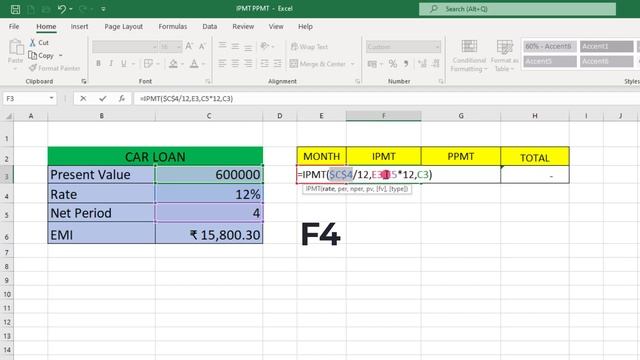Expand the Copy options arrow

tap(61, 56)
